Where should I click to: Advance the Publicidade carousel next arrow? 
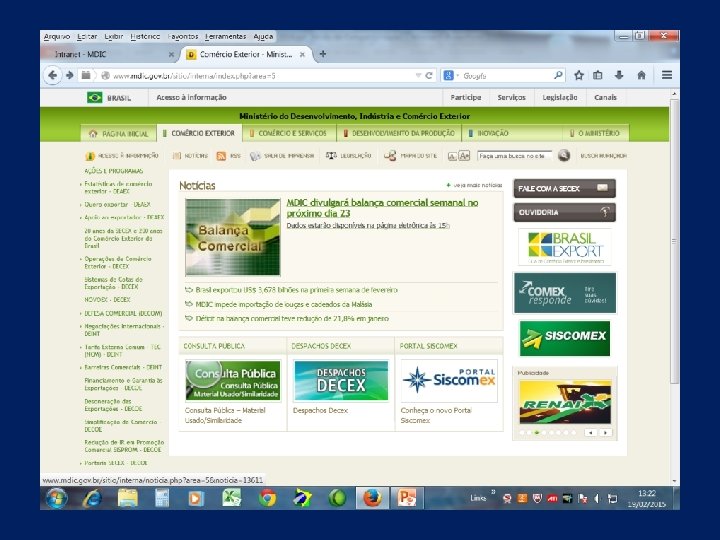point(605,433)
